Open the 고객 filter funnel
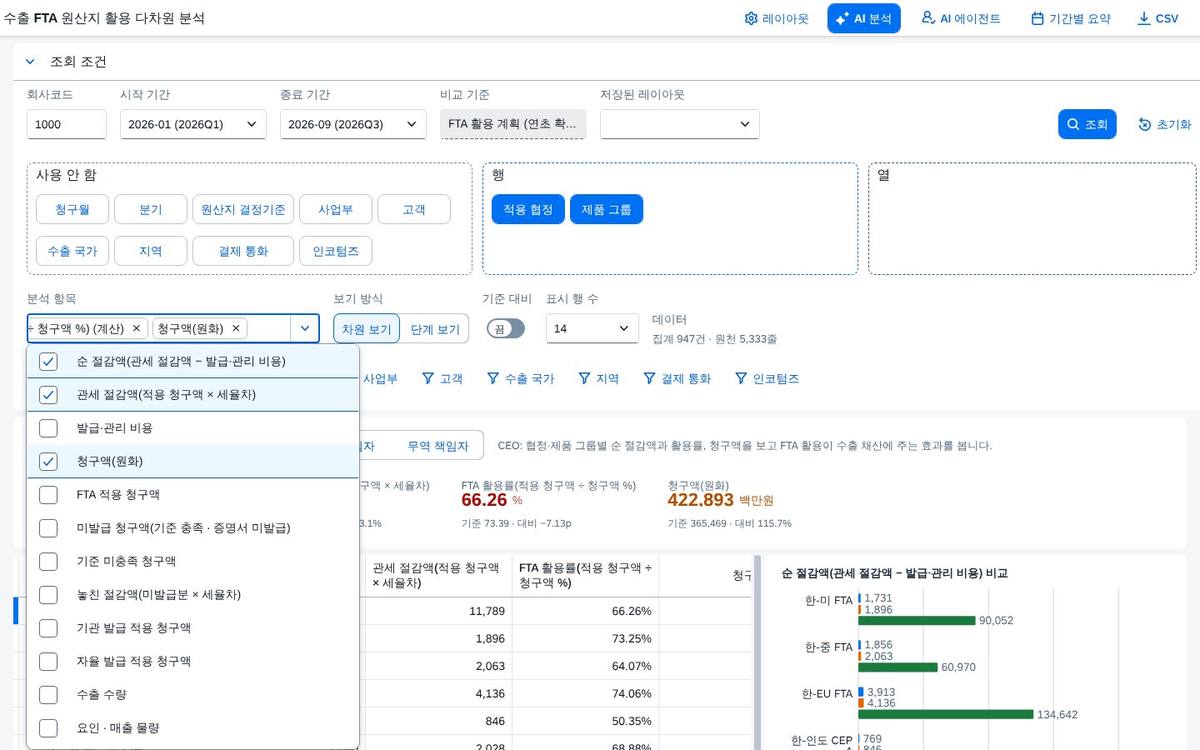 coord(442,379)
